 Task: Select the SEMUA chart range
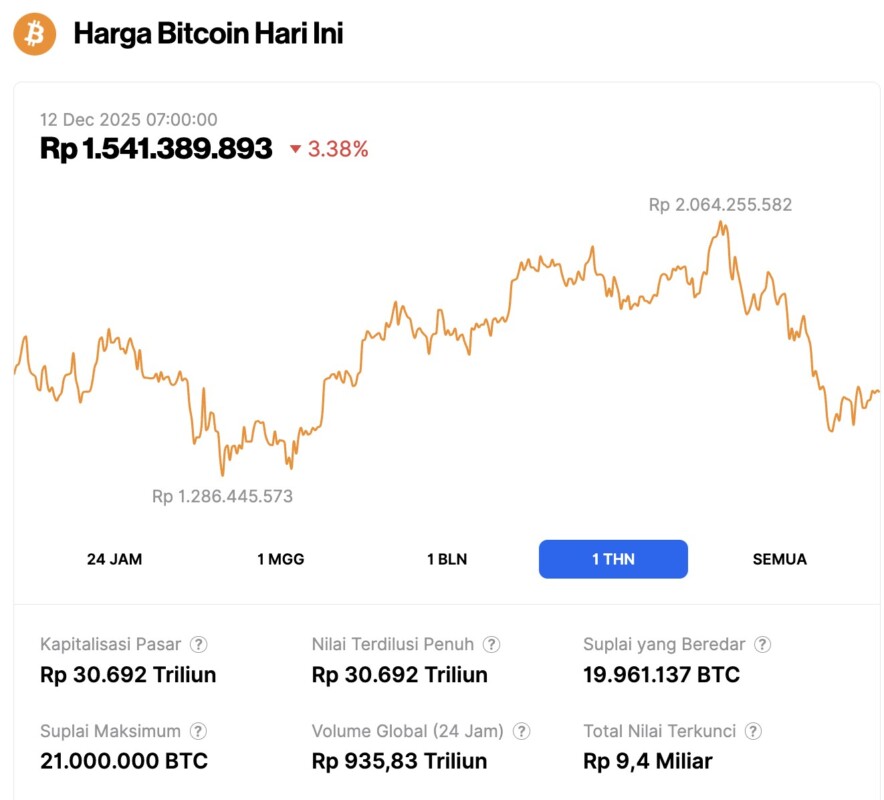coord(779,559)
